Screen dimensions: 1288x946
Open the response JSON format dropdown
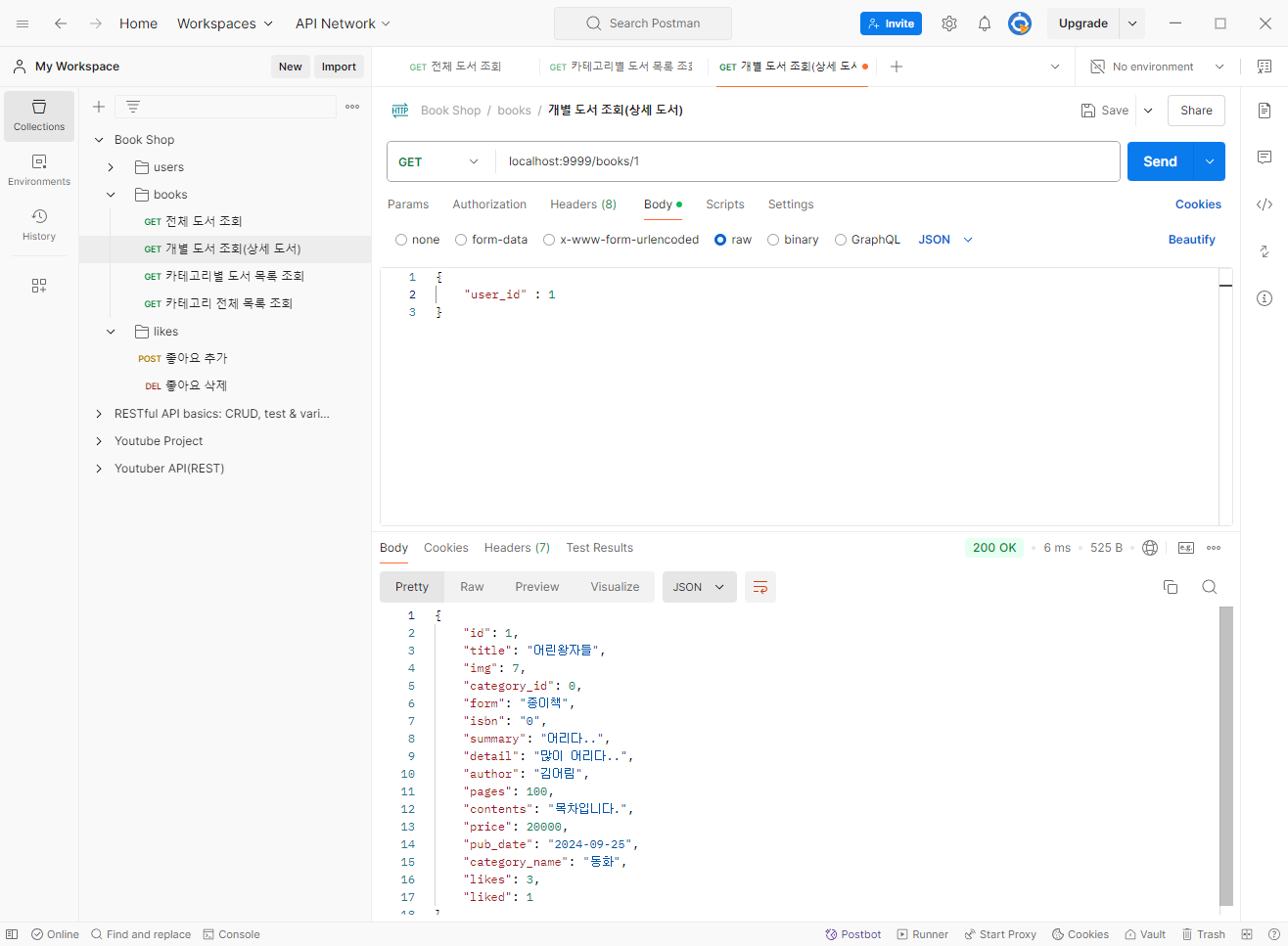coord(699,587)
